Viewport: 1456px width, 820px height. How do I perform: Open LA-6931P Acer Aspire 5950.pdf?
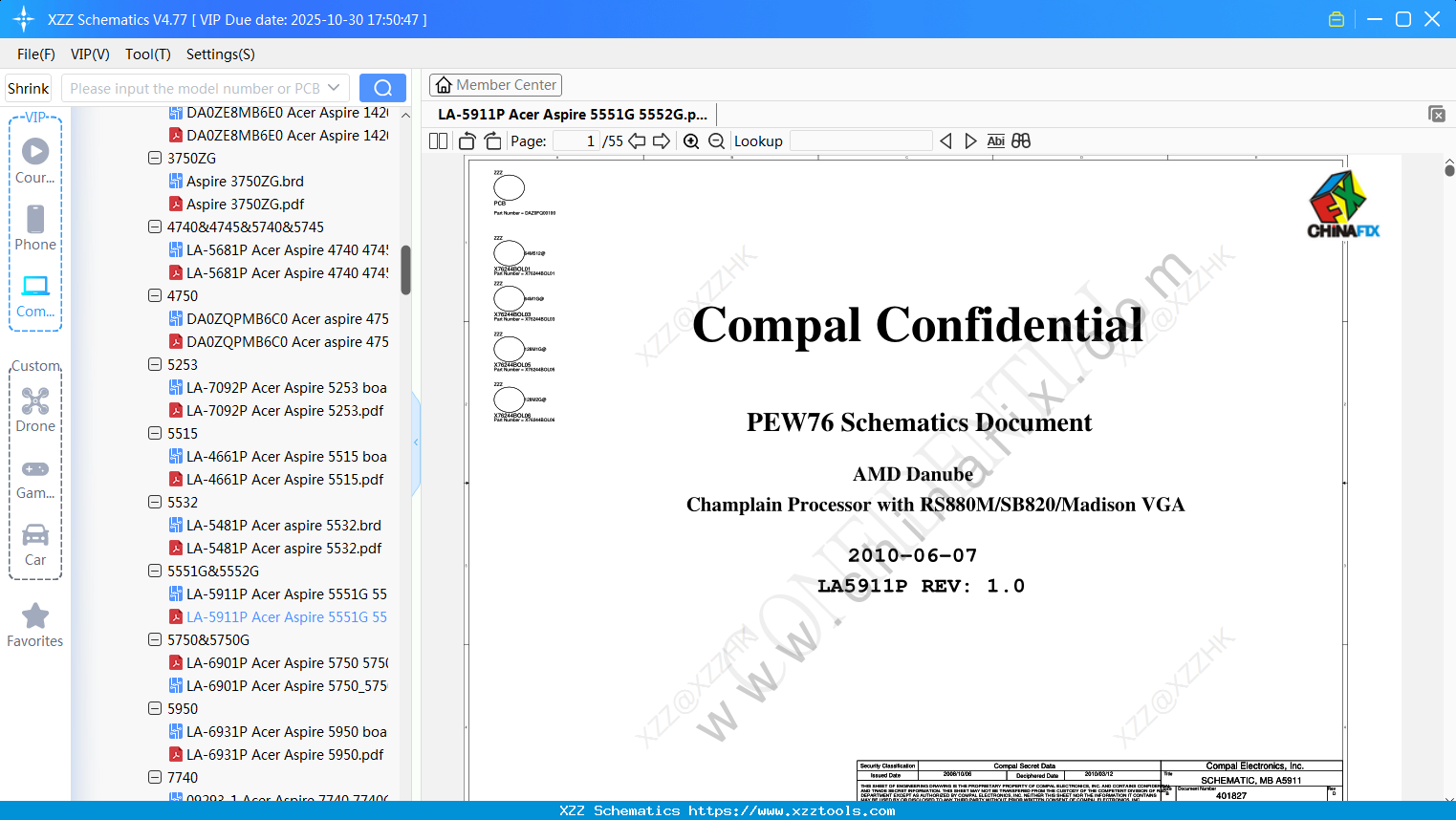(276, 754)
